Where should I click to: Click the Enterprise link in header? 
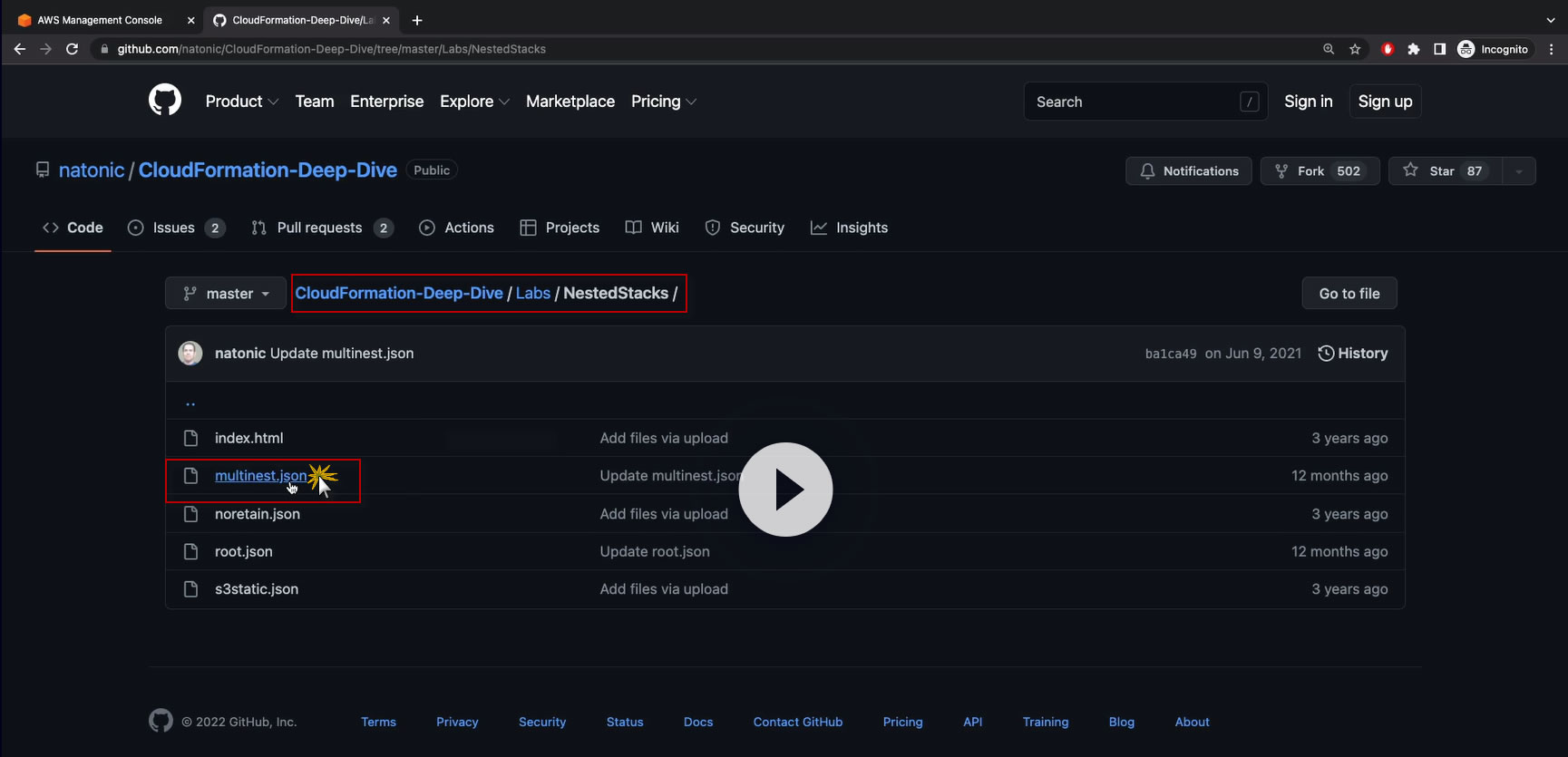[x=387, y=102]
